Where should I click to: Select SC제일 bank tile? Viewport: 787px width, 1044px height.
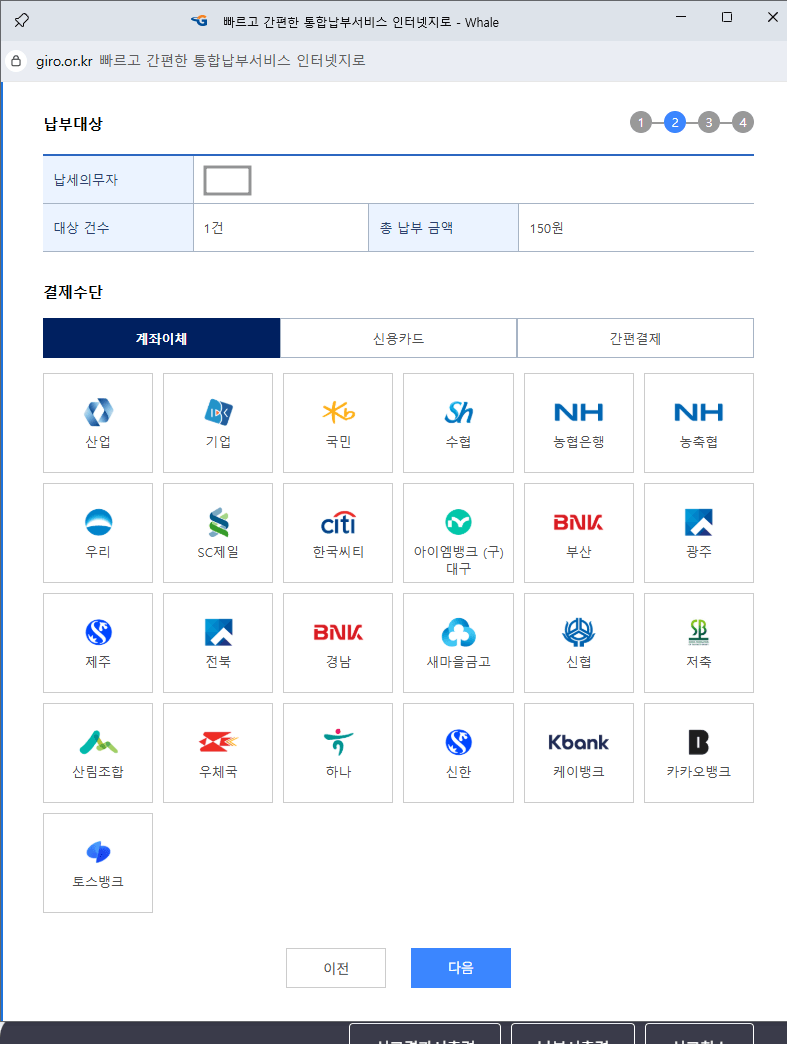point(218,533)
